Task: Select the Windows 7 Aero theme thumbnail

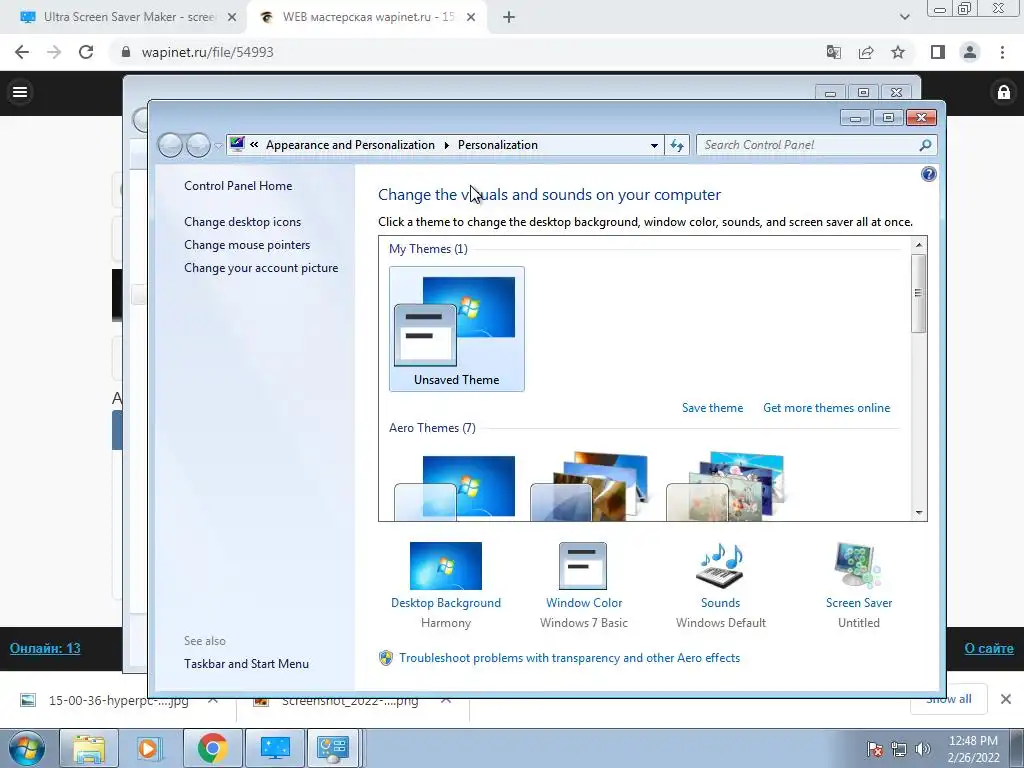Action: click(x=456, y=487)
